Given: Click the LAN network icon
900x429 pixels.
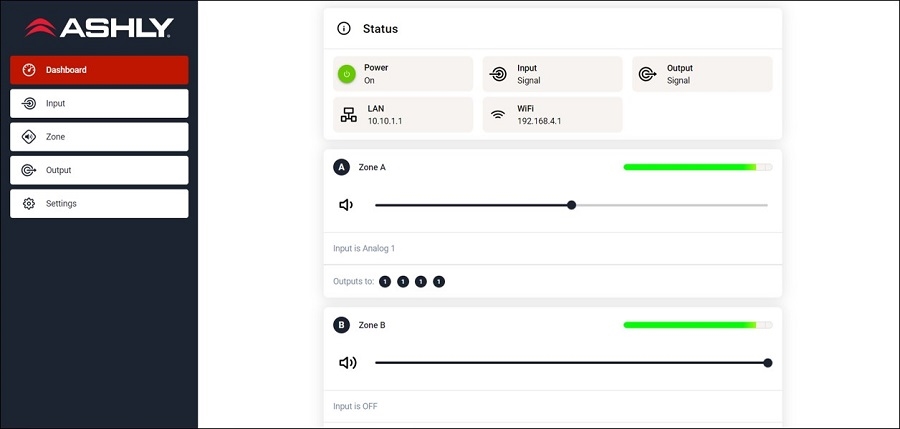Looking at the screenshot, I should click(x=348, y=114).
